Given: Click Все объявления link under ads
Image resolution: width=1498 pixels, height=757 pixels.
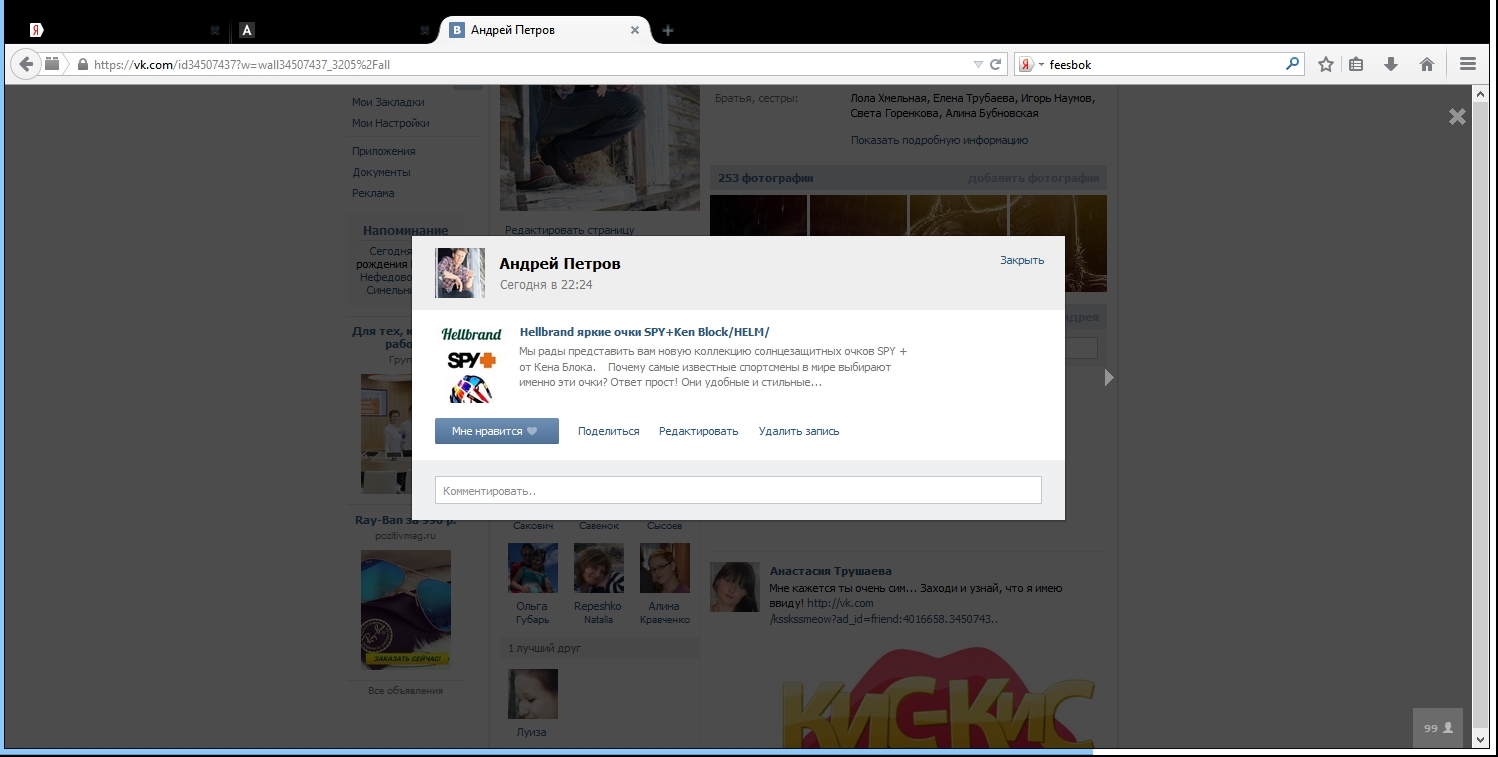Looking at the screenshot, I should (405, 690).
